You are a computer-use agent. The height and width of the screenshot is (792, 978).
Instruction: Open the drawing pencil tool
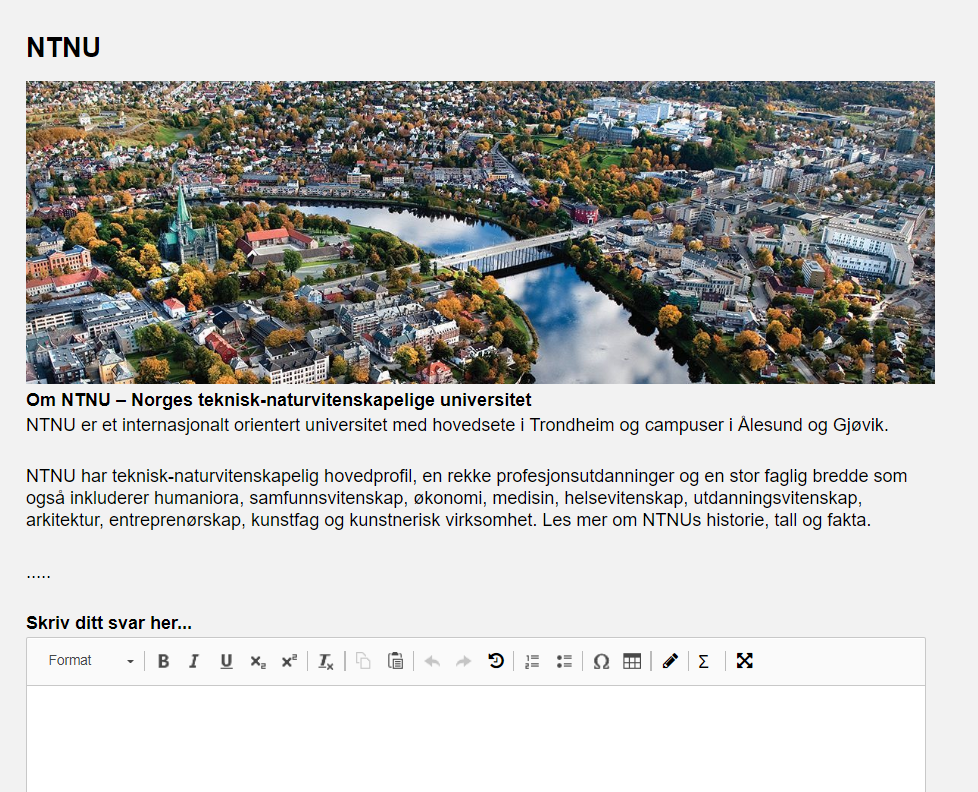click(x=670, y=661)
